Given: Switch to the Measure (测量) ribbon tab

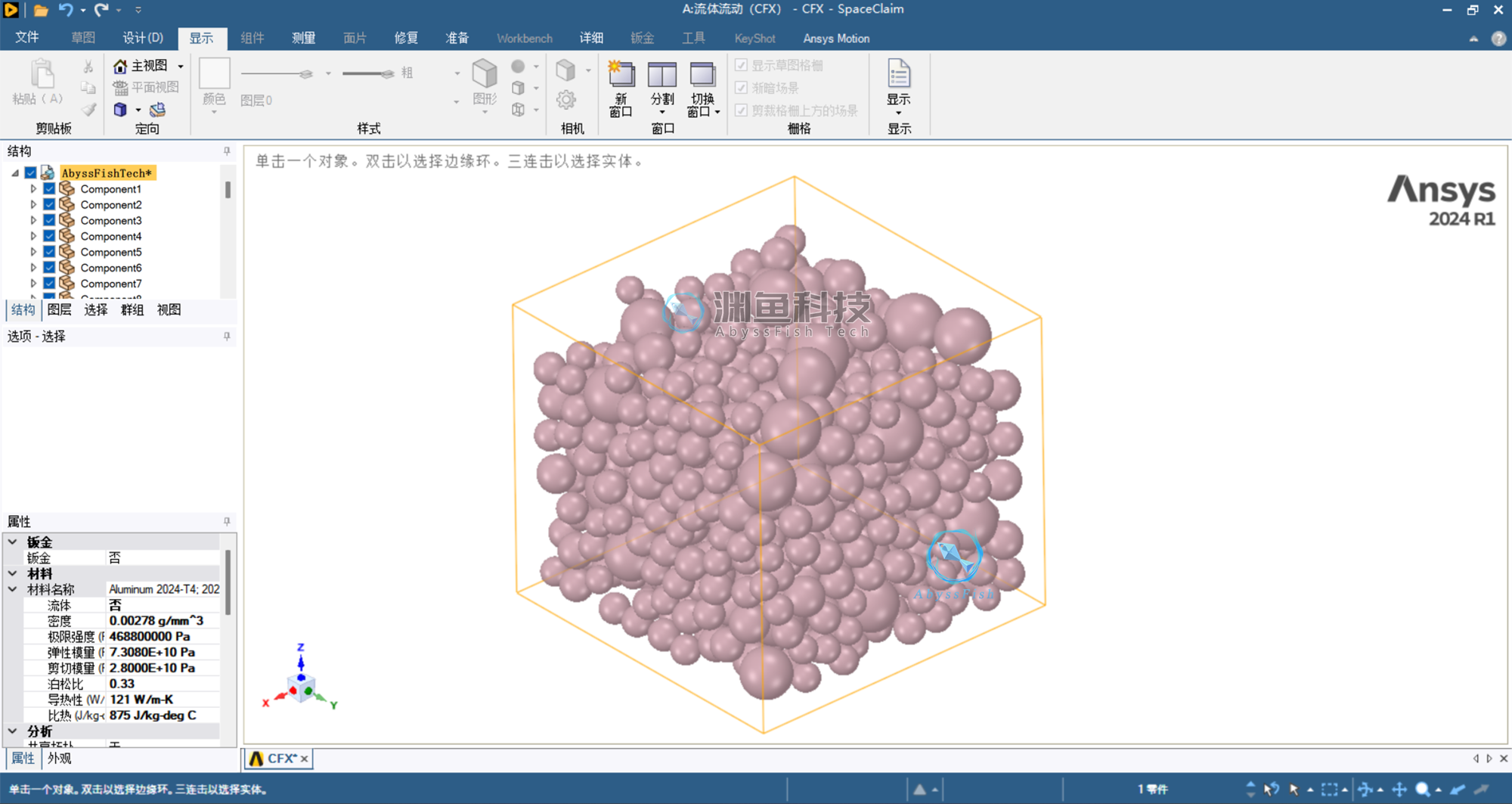Looking at the screenshot, I should pyautogui.click(x=304, y=38).
